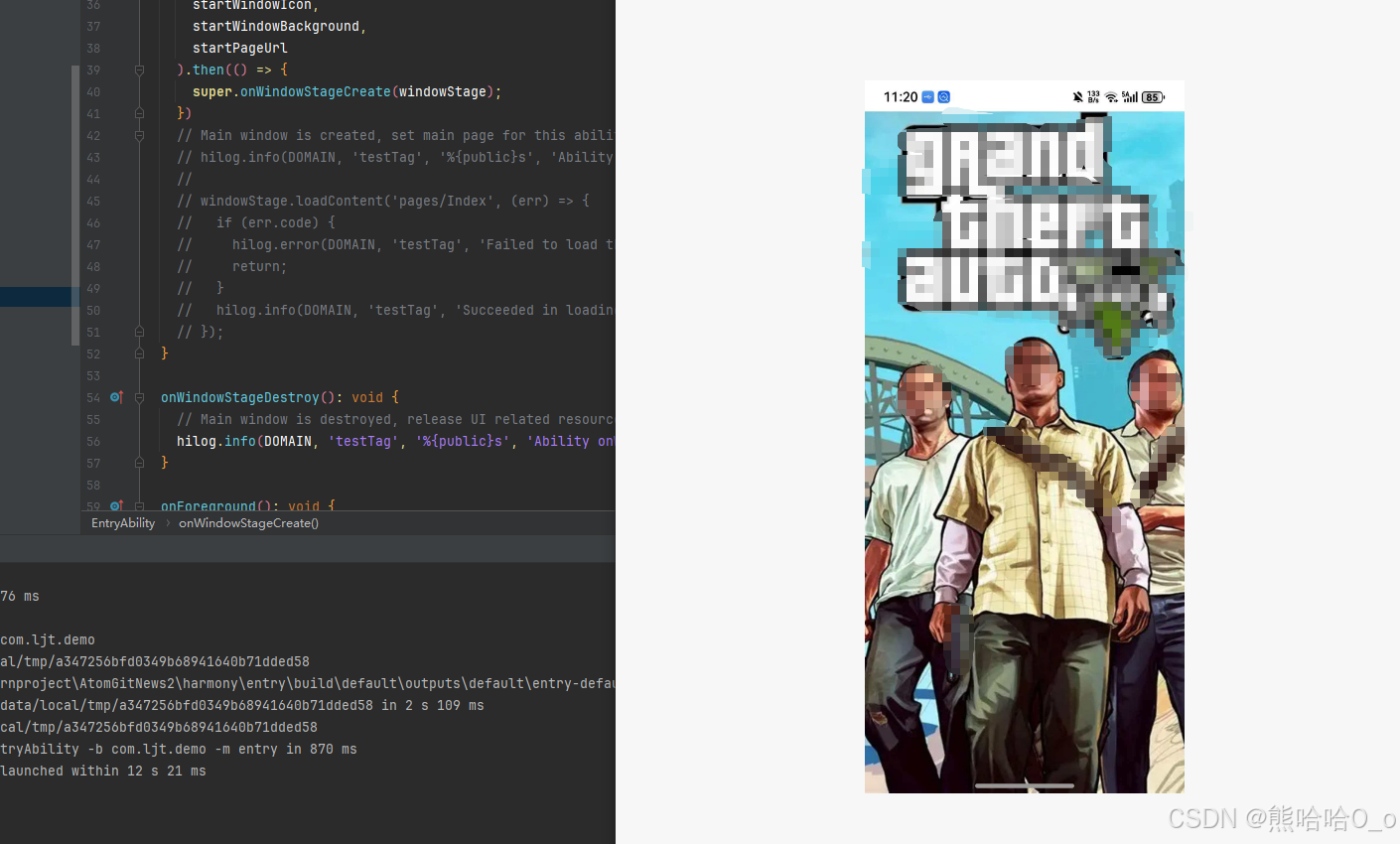Click the fold end marker at line 51
Screen dimensions: 1400x844
tap(139, 332)
